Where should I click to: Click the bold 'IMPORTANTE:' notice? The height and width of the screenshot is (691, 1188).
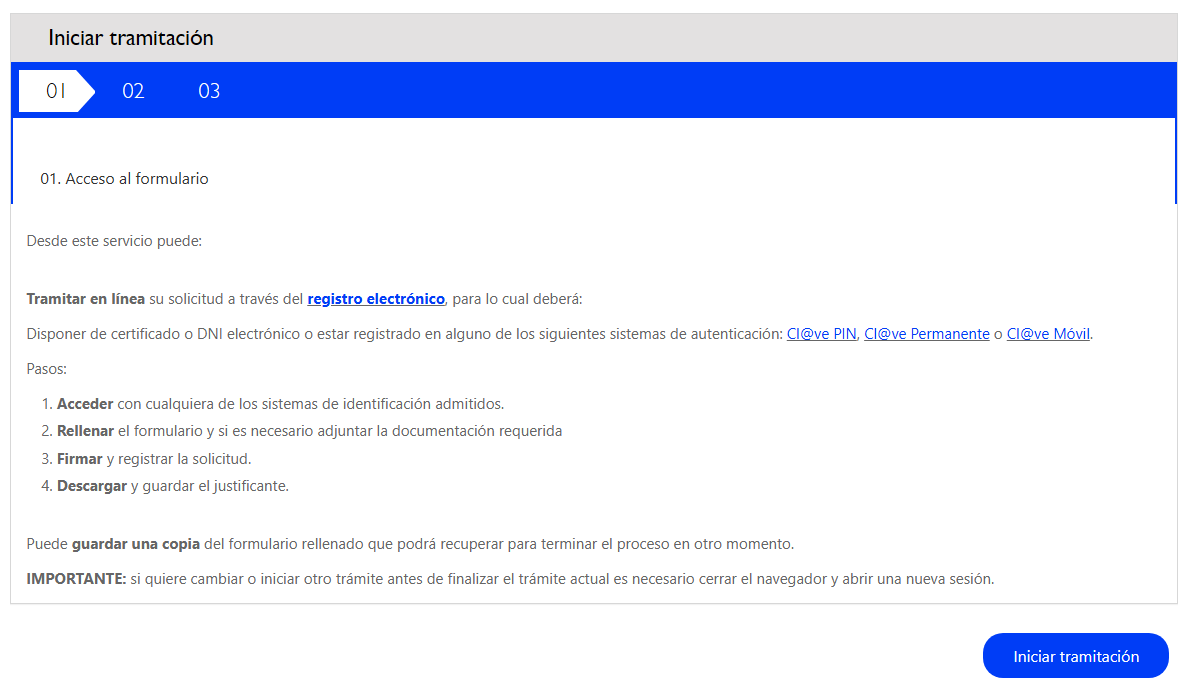coord(76,579)
